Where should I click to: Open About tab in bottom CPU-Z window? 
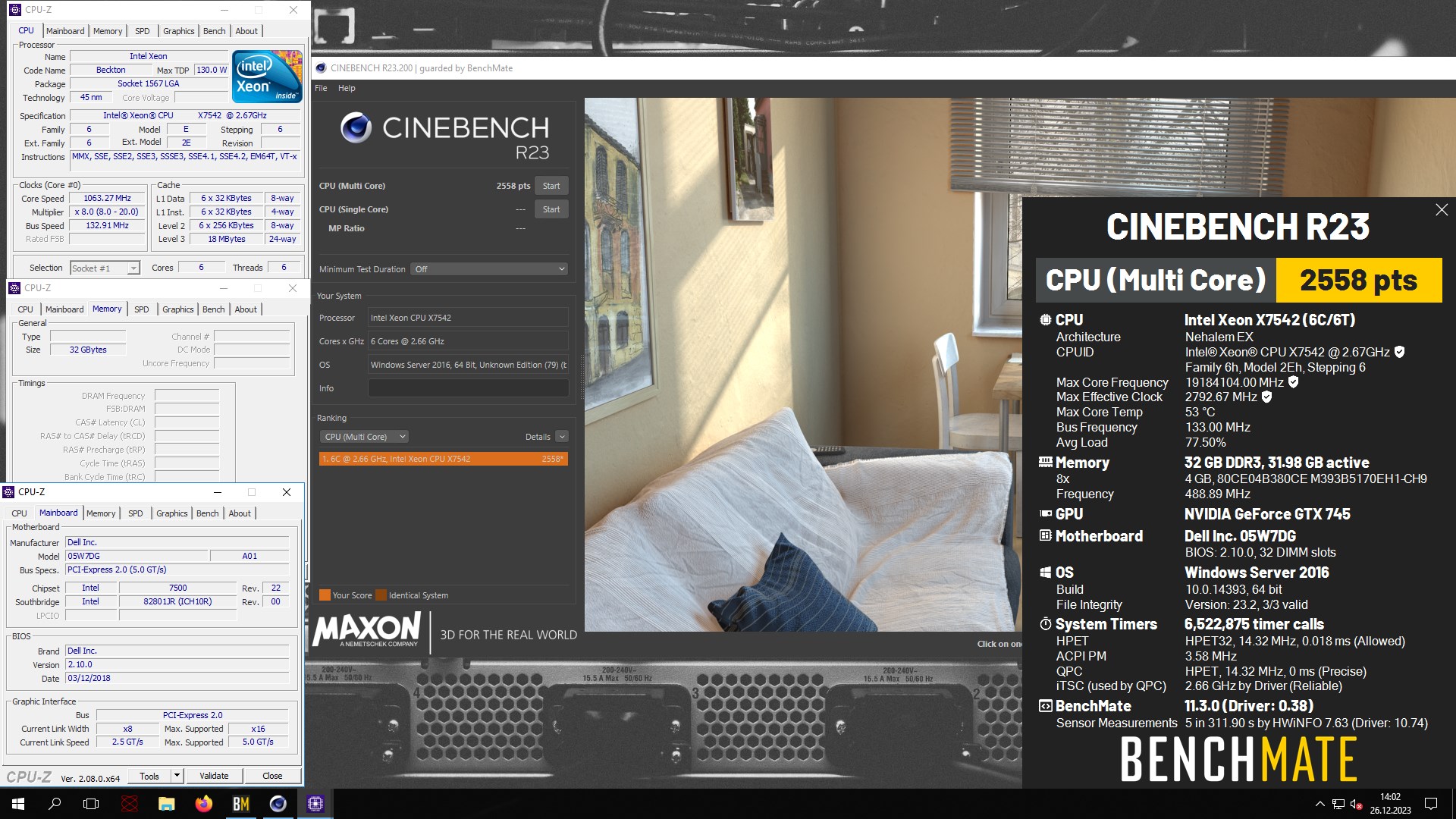pos(240,513)
